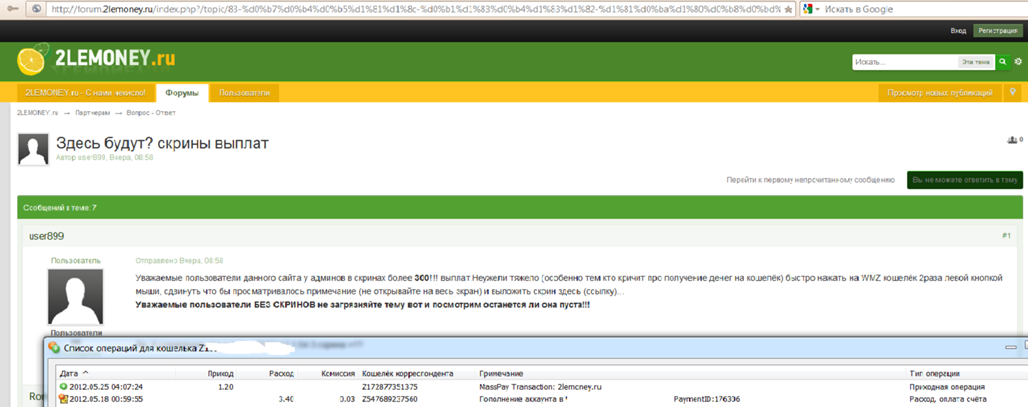The image size is (1028, 407).
Task: Select the 'Пользователи' tab
Action: tap(244, 92)
